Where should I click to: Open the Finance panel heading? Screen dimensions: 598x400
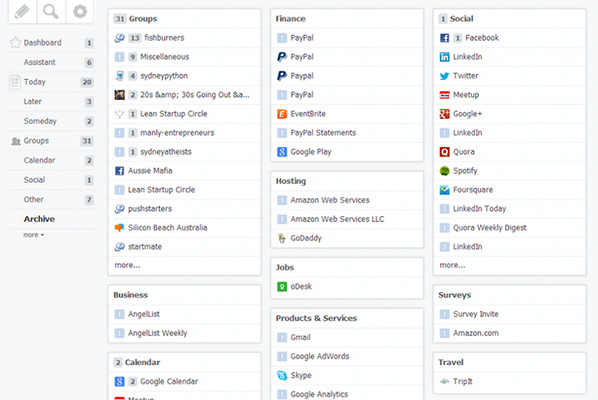click(290, 19)
